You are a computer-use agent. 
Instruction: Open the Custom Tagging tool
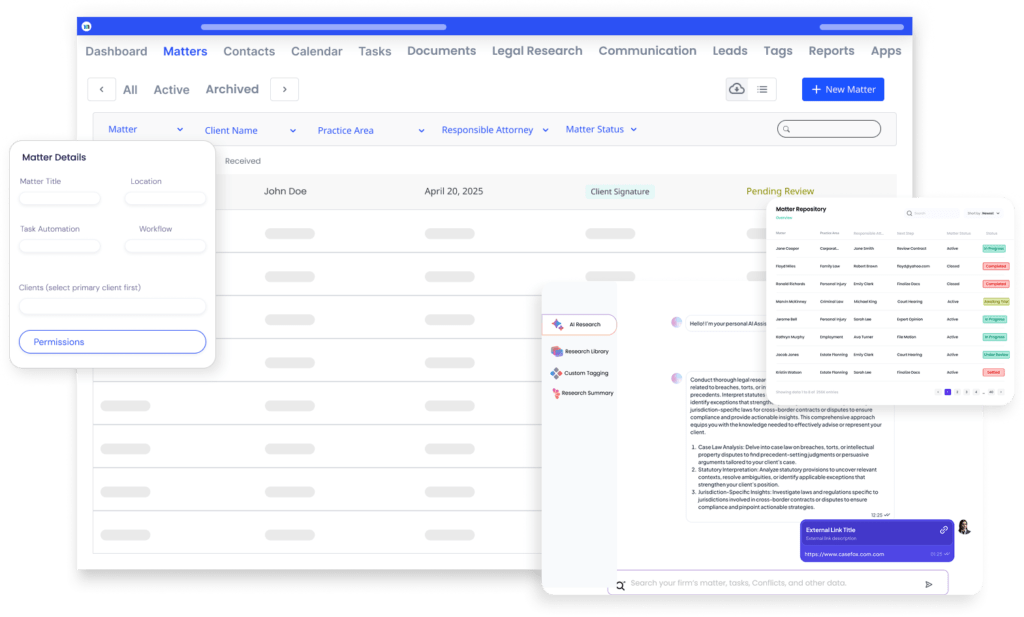(584, 374)
